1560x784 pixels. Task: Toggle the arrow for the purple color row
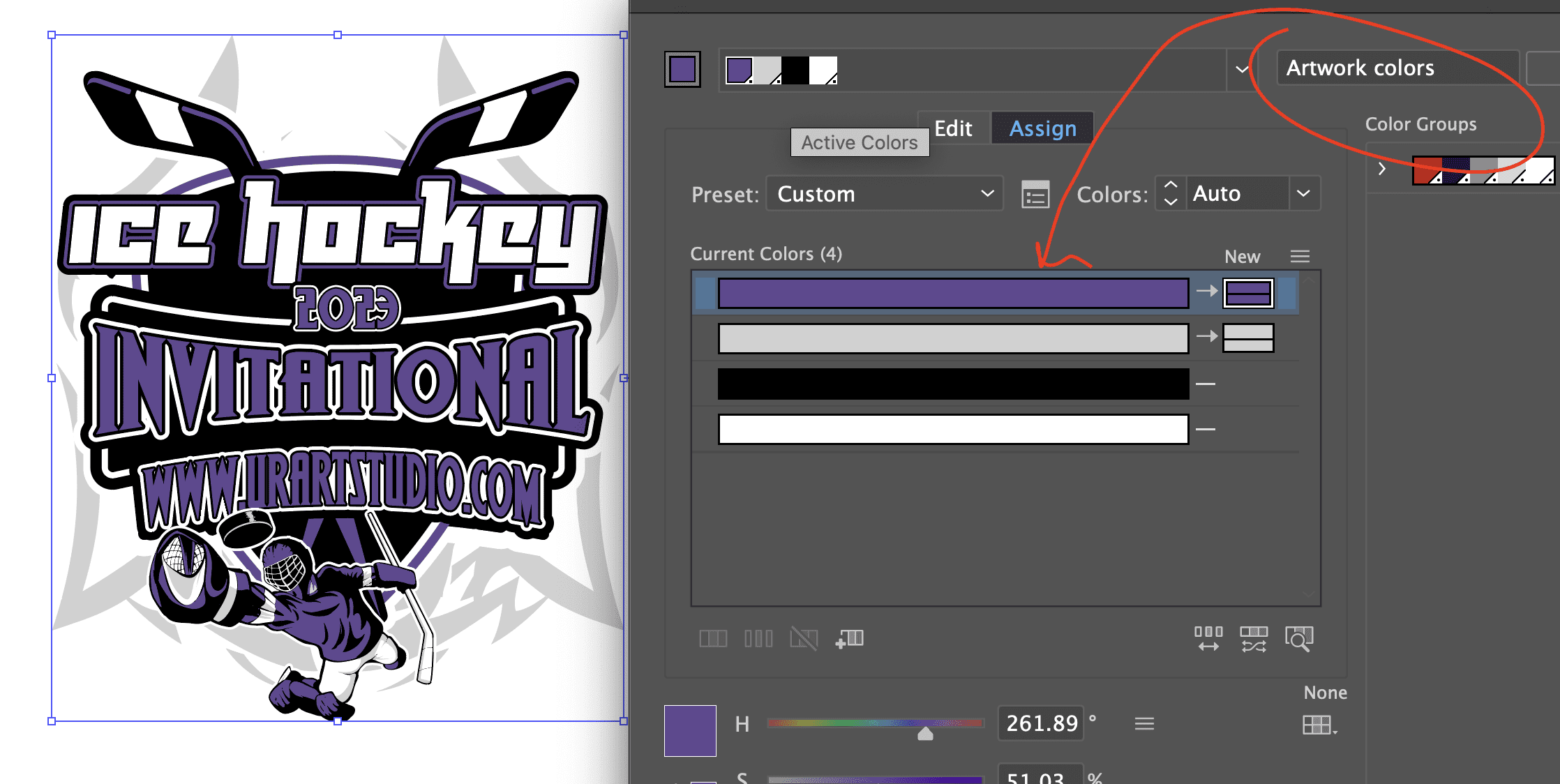tap(1207, 291)
